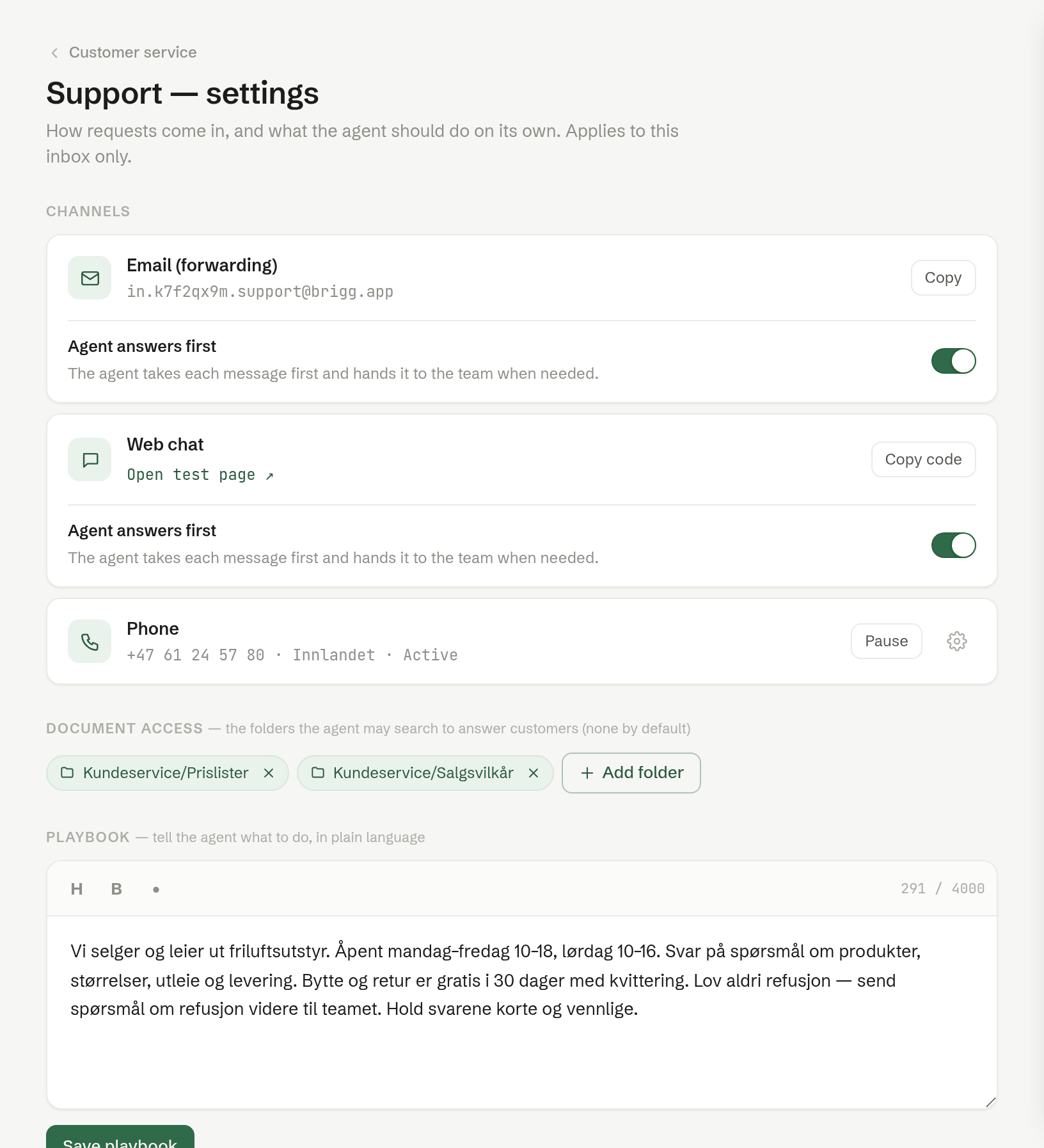Viewport: 1044px width, 1148px height.
Task: Open the web chat test page
Action: 200,475
